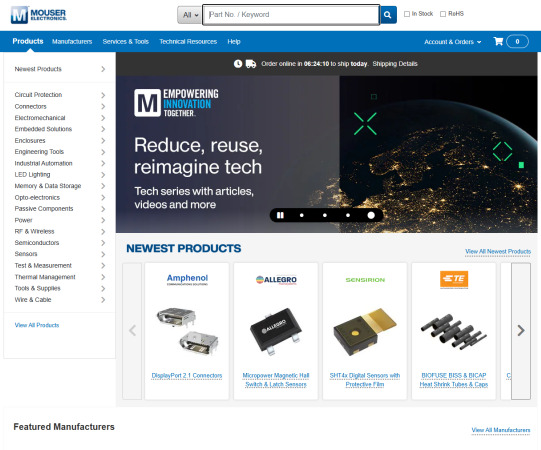Click the Amphenol brand logo
Image resolution: width=541 pixels, height=450 pixels.
click(187, 279)
